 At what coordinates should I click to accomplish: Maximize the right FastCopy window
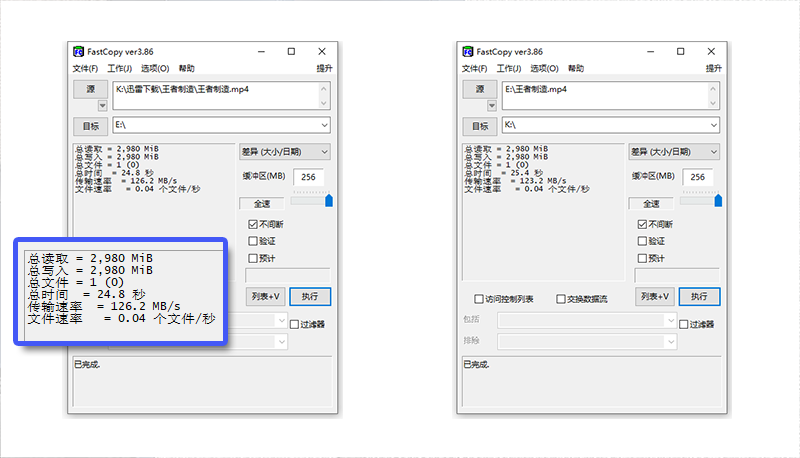point(681,52)
